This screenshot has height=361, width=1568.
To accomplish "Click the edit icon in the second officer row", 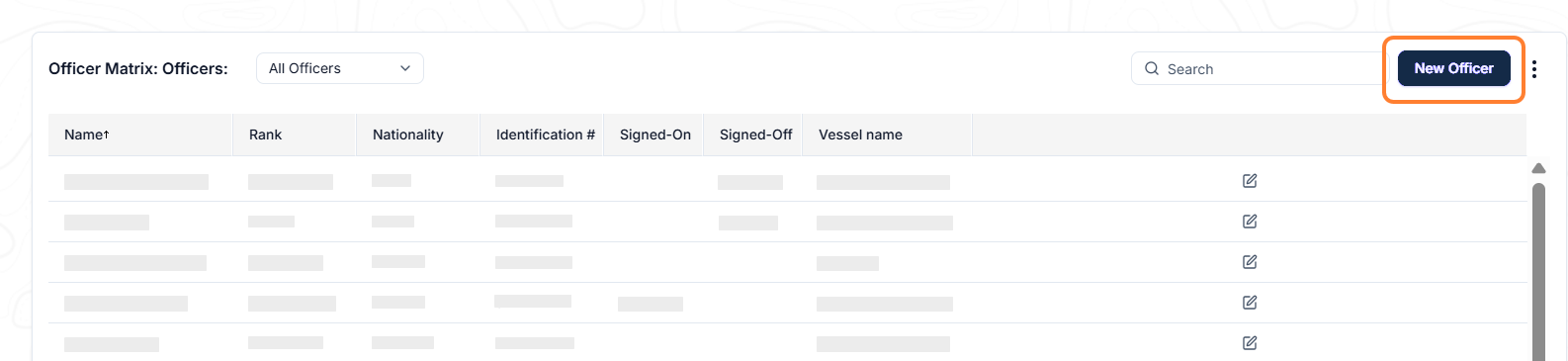I will pyautogui.click(x=1250, y=222).
